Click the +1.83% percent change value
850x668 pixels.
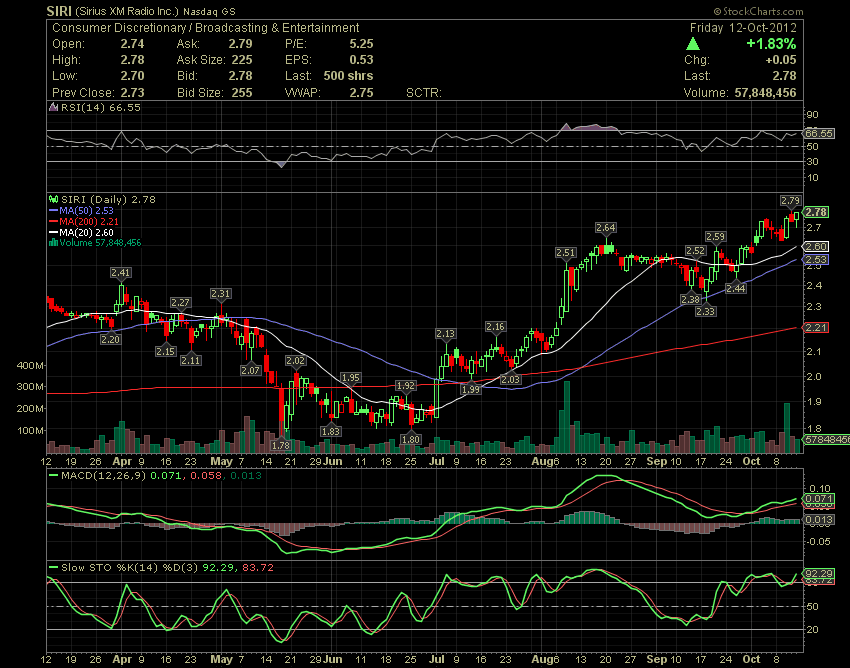pyautogui.click(x=771, y=43)
